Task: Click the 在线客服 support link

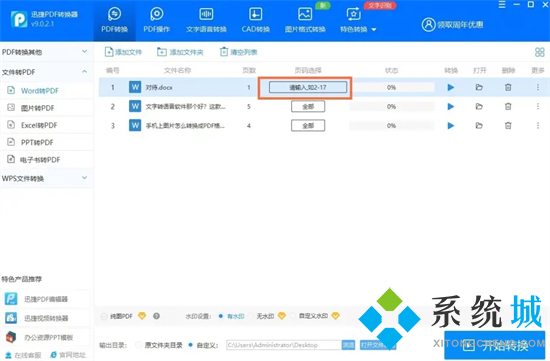Action: tap(23, 355)
